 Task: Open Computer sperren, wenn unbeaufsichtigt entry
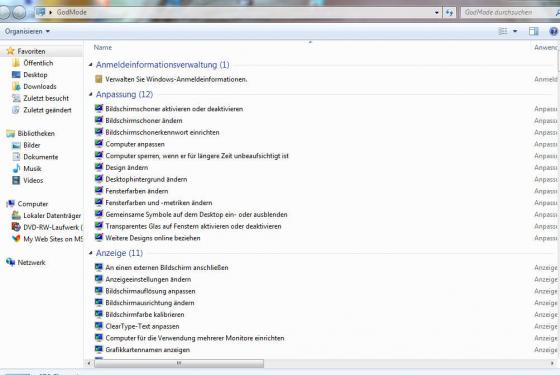197,156
